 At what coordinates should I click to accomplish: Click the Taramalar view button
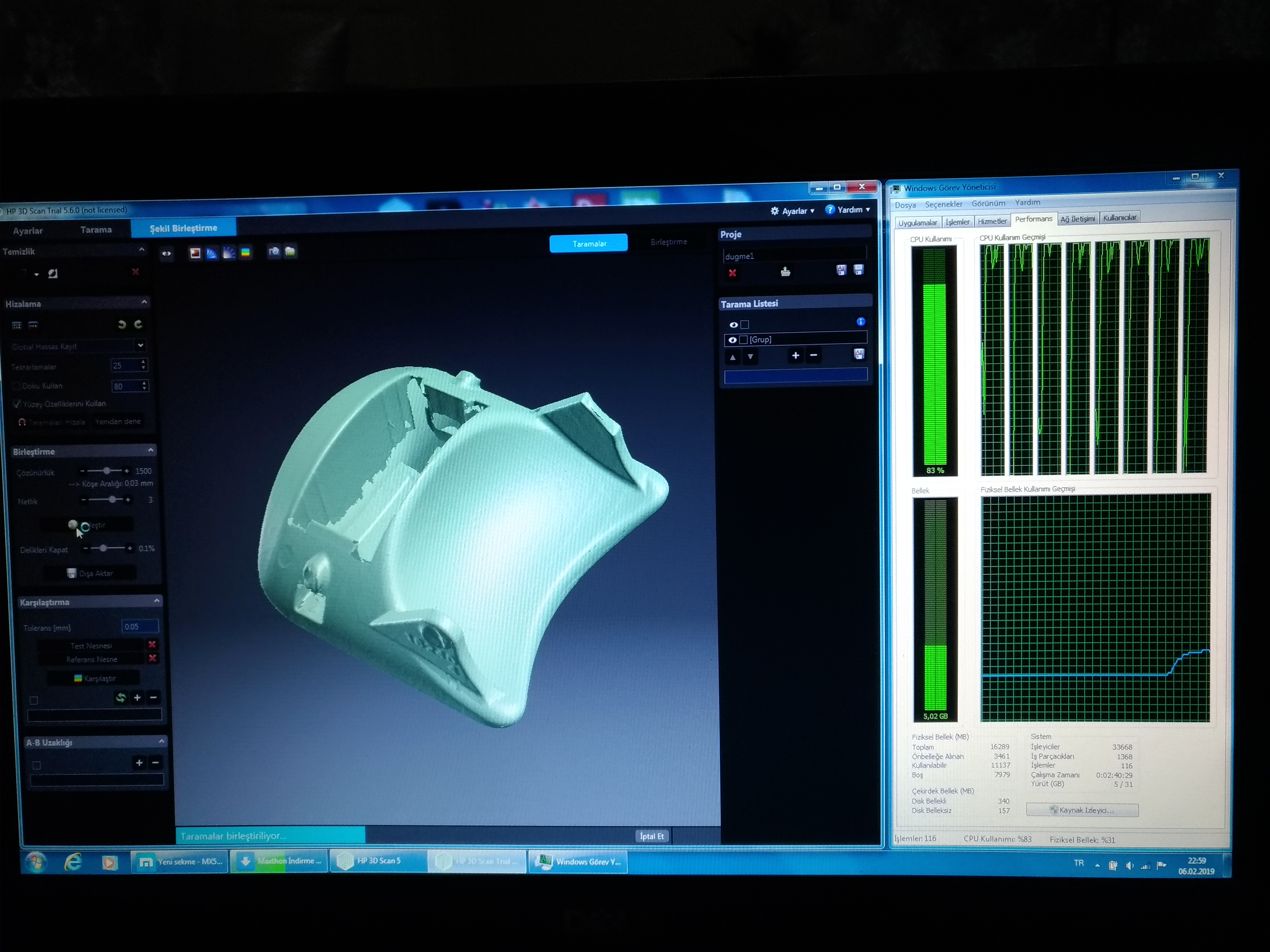pyautogui.click(x=589, y=243)
